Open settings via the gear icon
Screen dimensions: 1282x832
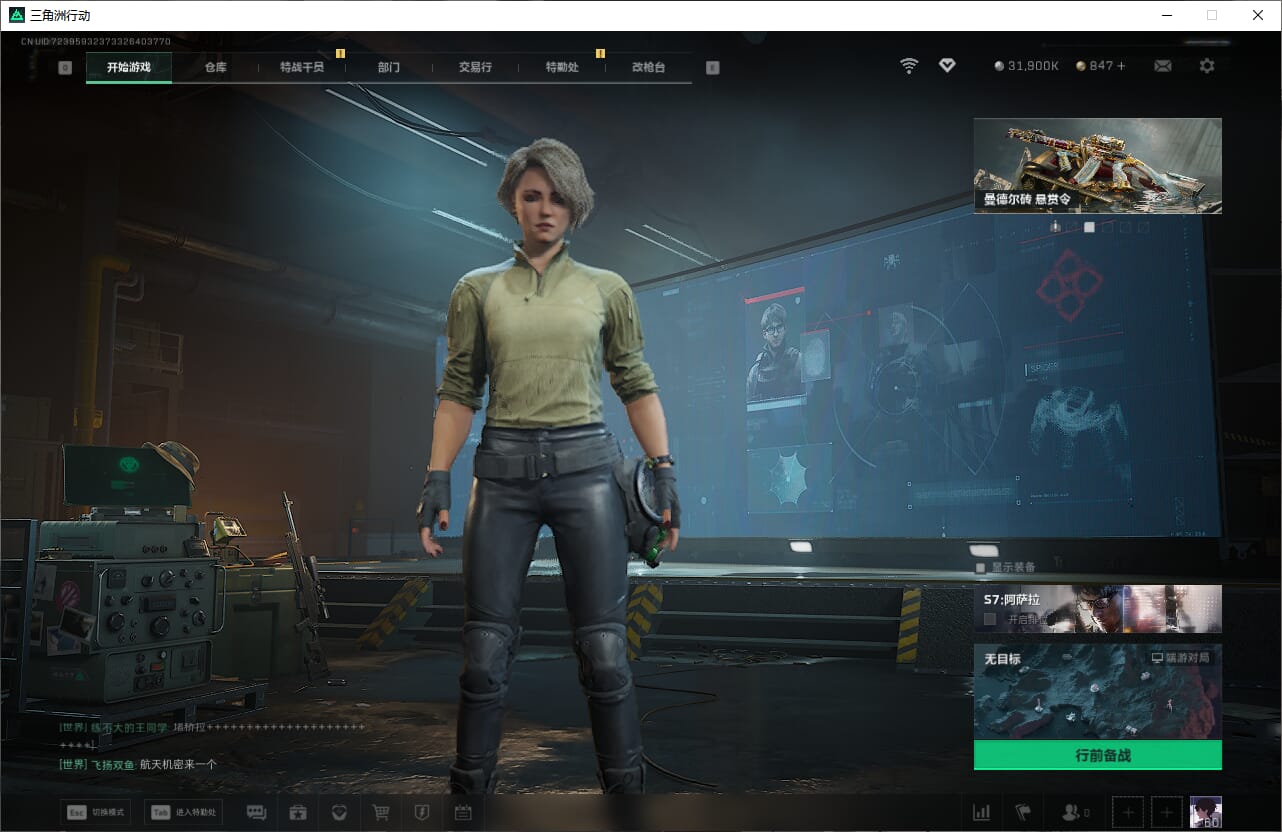(1207, 66)
